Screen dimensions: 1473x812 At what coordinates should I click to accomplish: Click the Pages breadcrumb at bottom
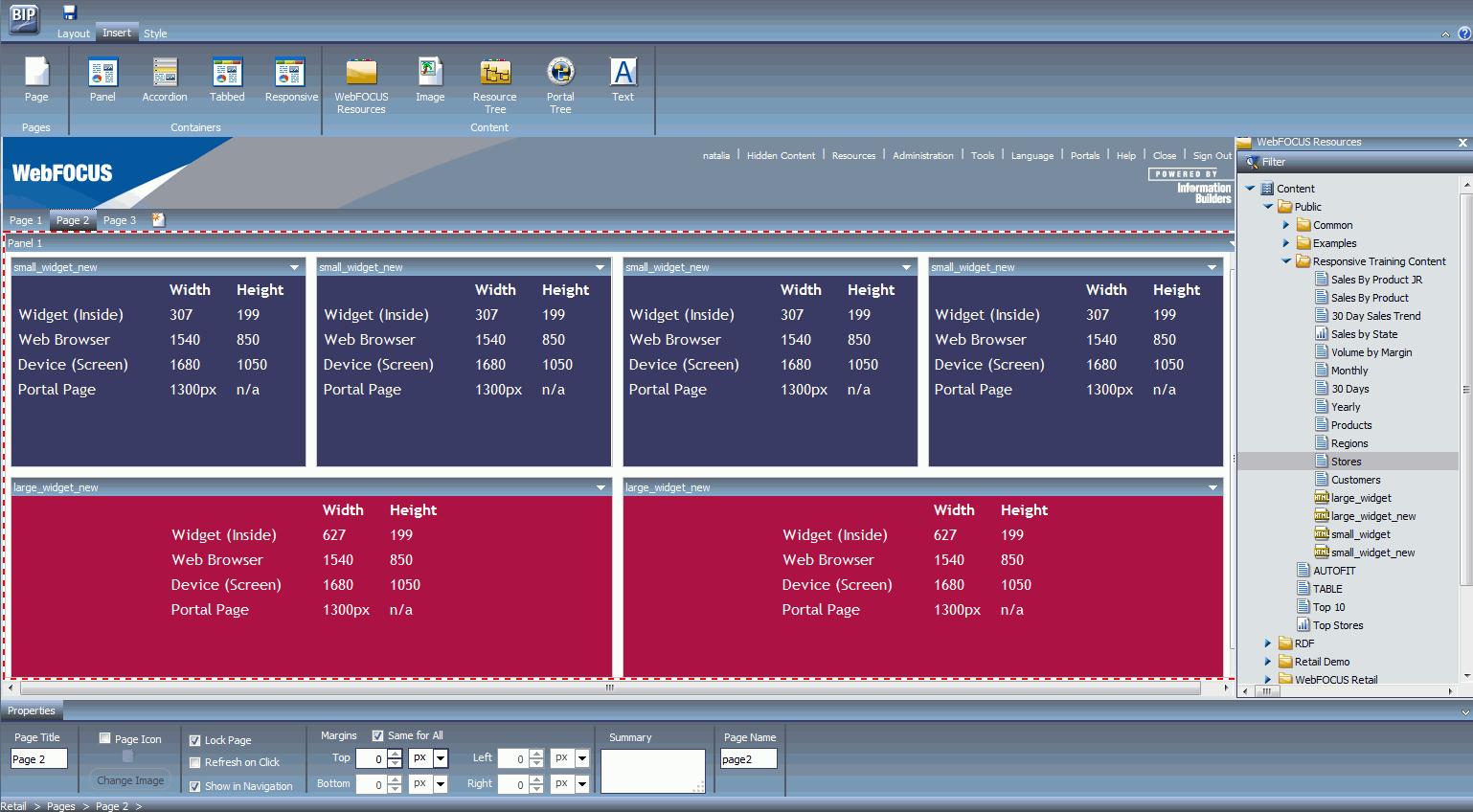coord(61,806)
